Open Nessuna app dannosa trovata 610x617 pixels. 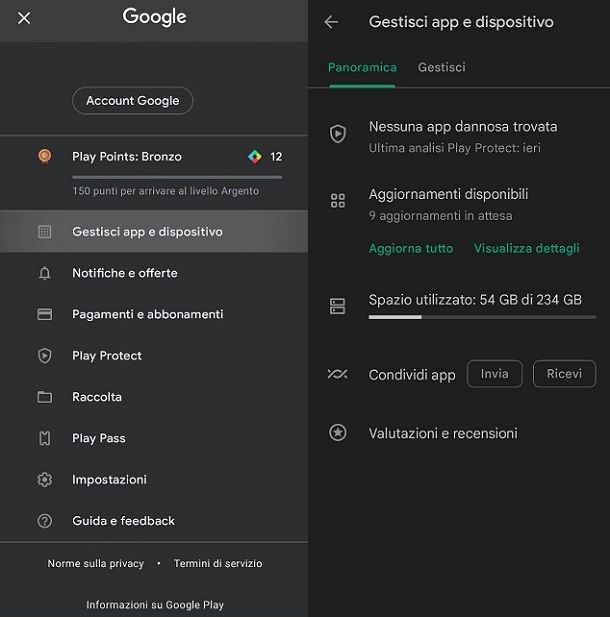[463, 127]
